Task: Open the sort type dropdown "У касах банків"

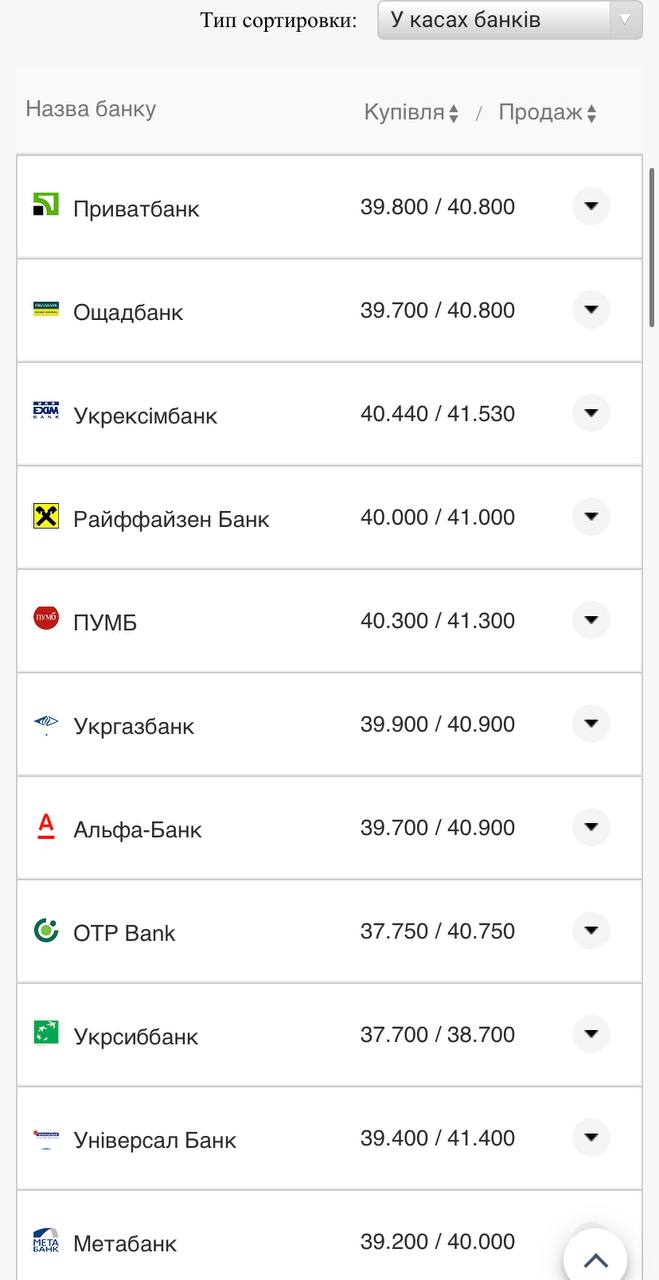Action: (x=509, y=20)
